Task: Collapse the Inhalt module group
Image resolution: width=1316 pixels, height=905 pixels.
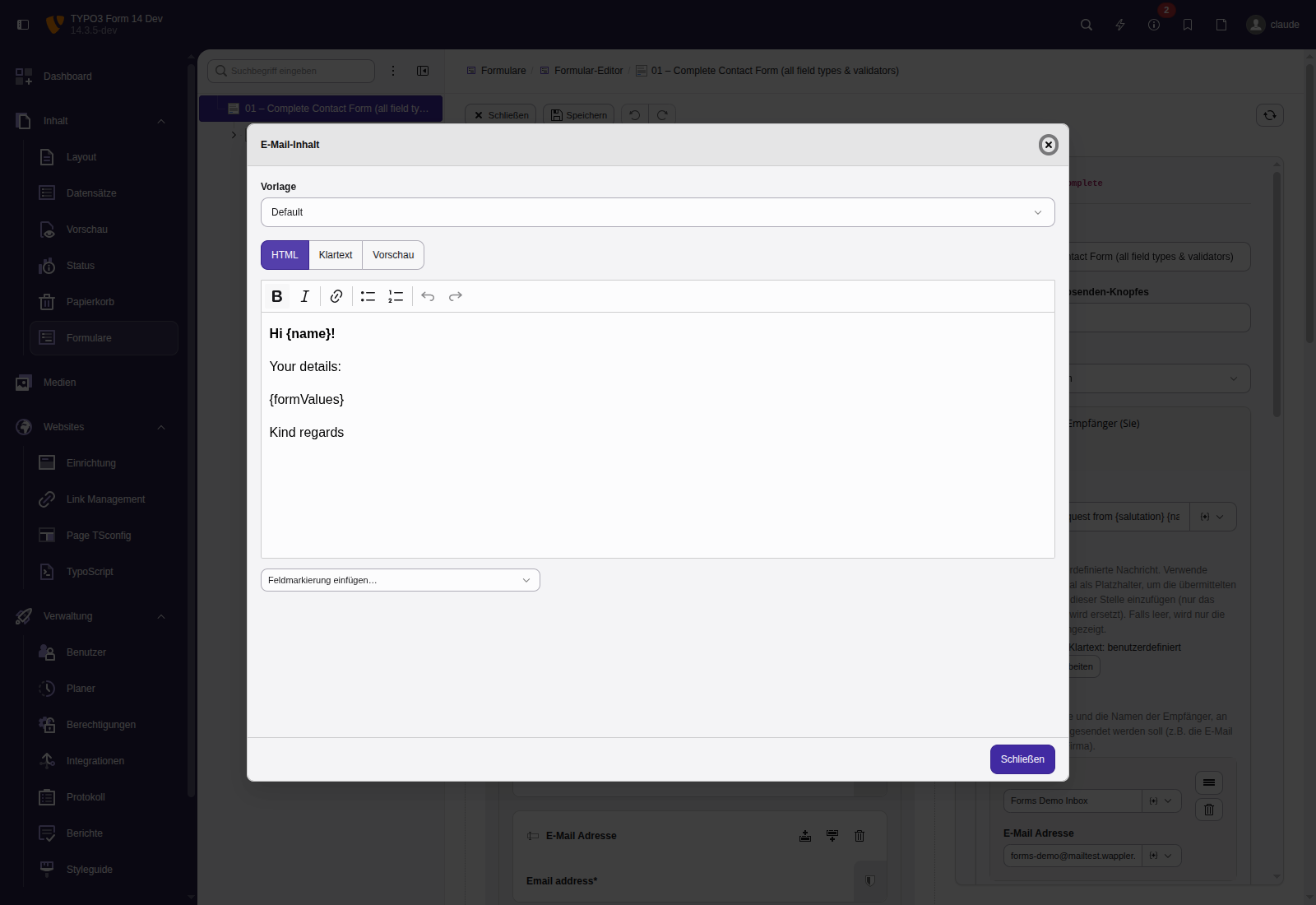Action: tap(161, 121)
